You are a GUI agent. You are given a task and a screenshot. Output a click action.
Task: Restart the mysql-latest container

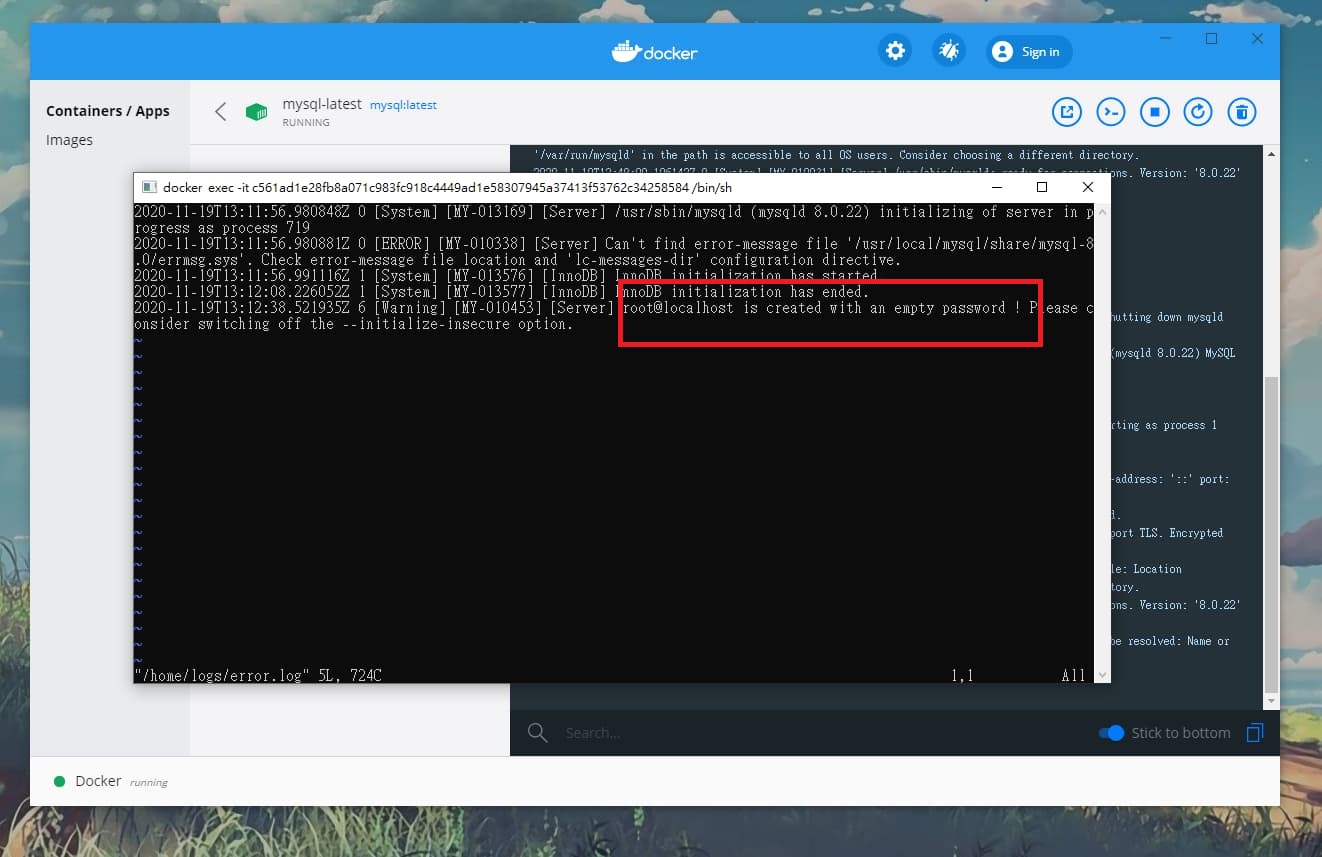(x=1198, y=112)
